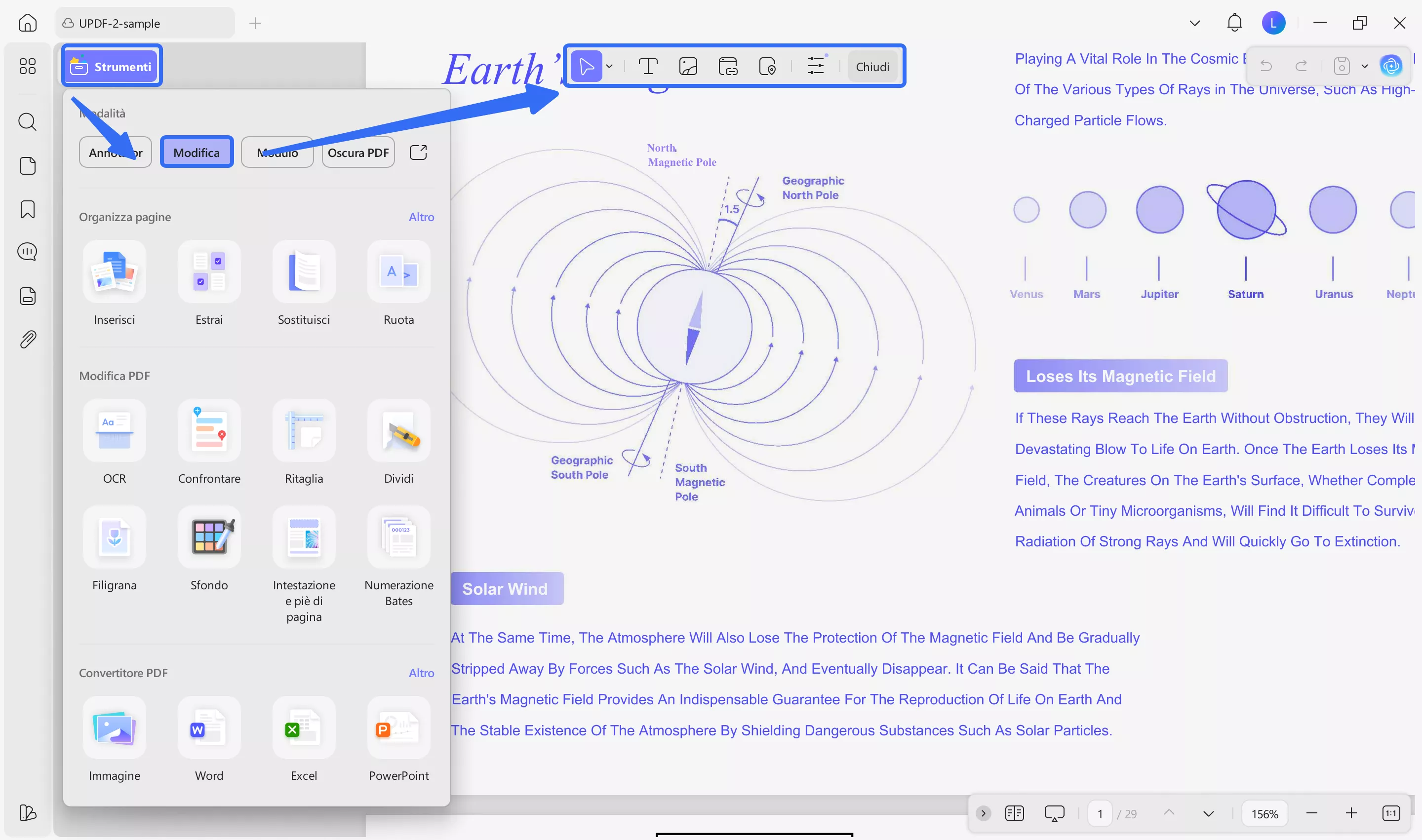Image resolution: width=1422 pixels, height=840 pixels.
Task: Switch to Modulo mode
Action: 277,152
